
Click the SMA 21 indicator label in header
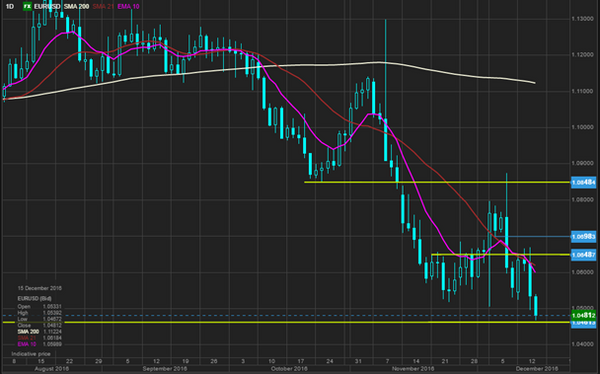(103, 7)
